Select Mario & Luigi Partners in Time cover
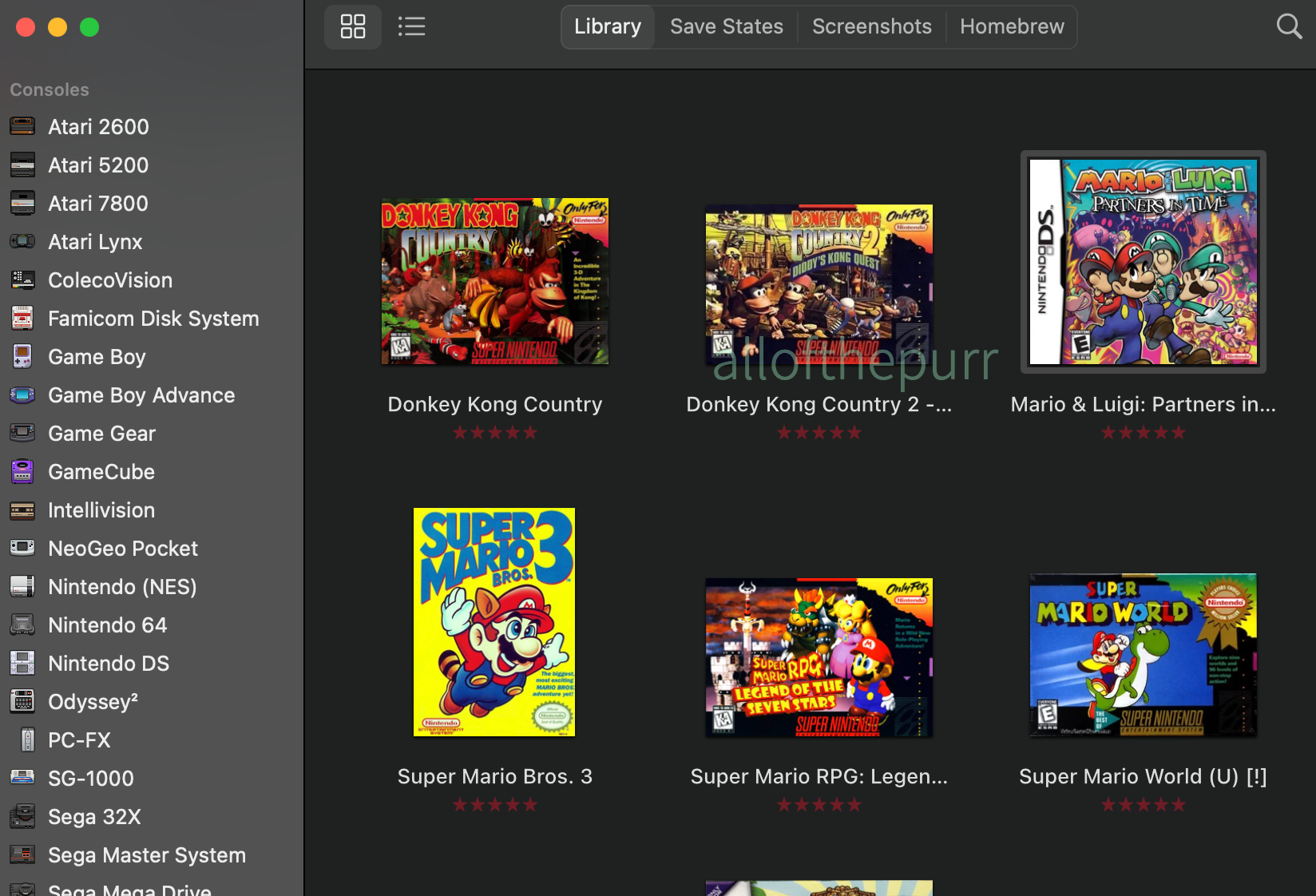This screenshot has width=1316, height=896. point(1144,262)
